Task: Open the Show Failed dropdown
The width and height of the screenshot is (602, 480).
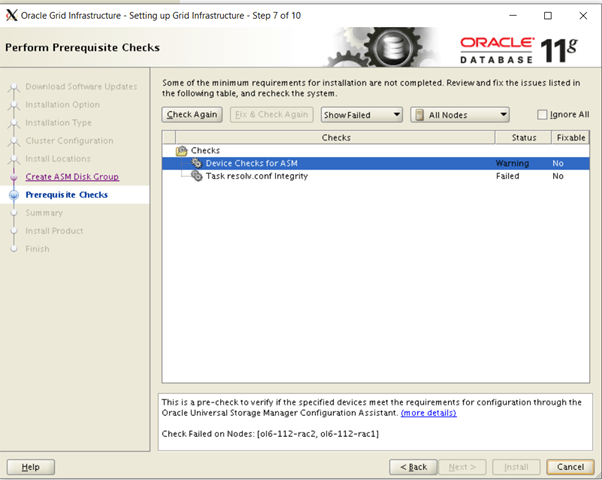Action: (361, 115)
